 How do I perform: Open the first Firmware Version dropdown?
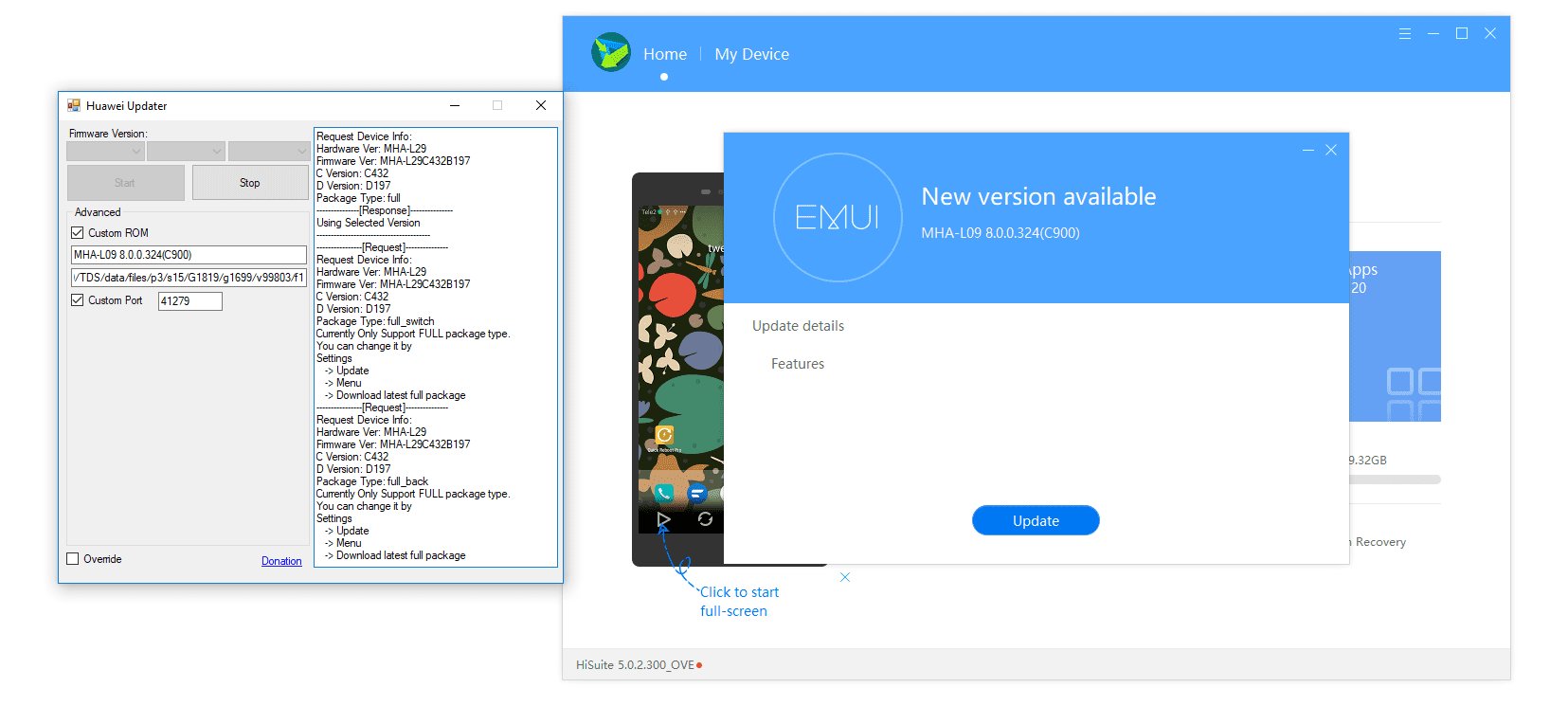[105, 151]
